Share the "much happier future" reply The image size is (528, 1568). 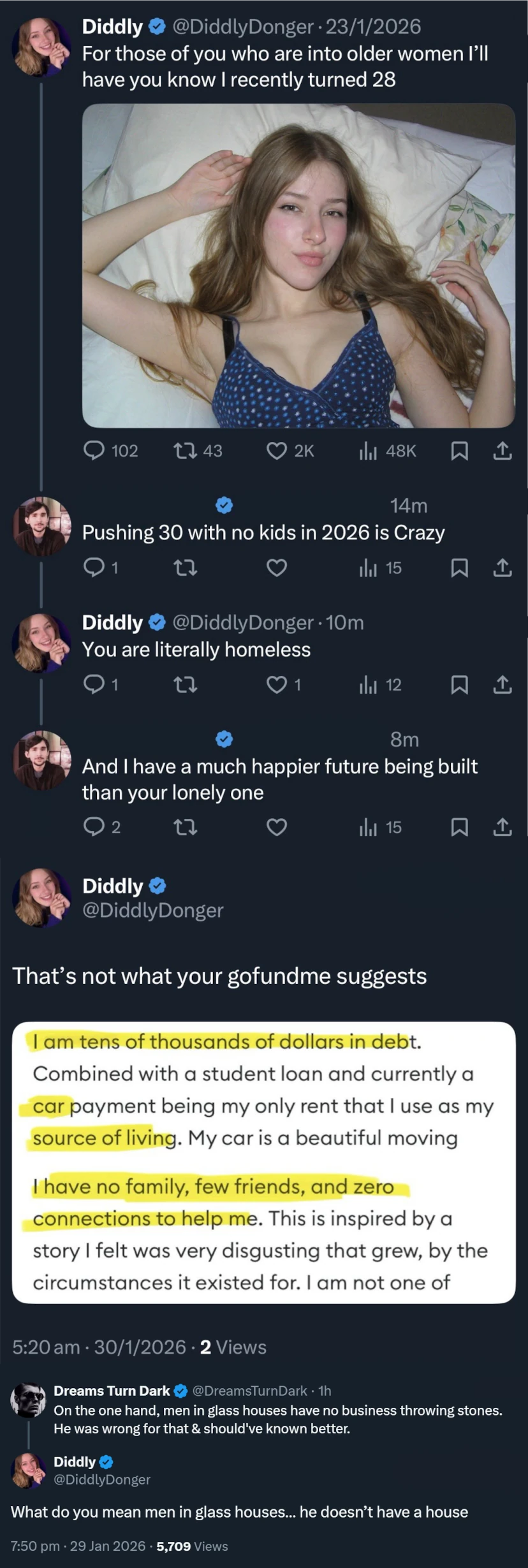(x=502, y=827)
